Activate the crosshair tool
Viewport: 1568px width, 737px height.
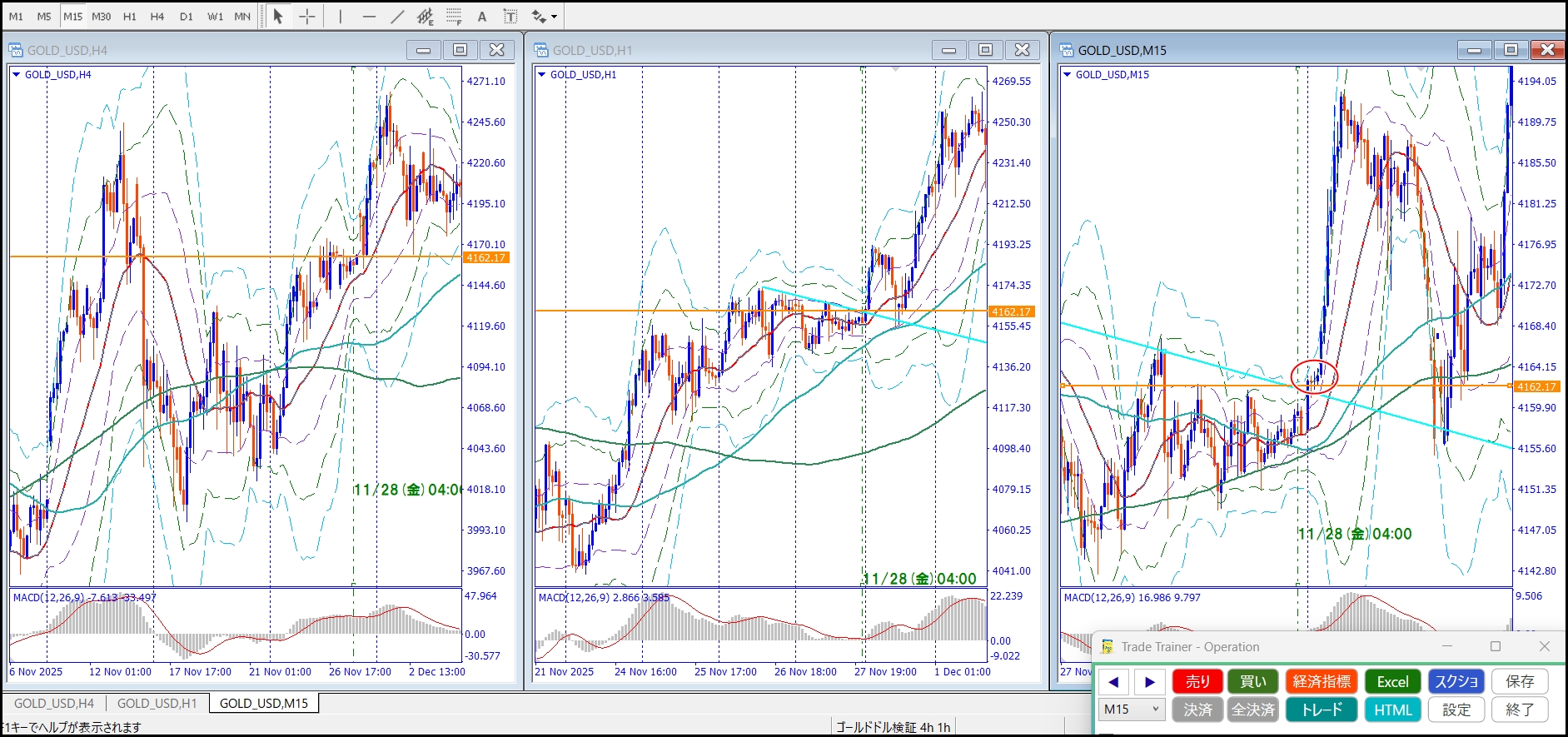click(307, 16)
